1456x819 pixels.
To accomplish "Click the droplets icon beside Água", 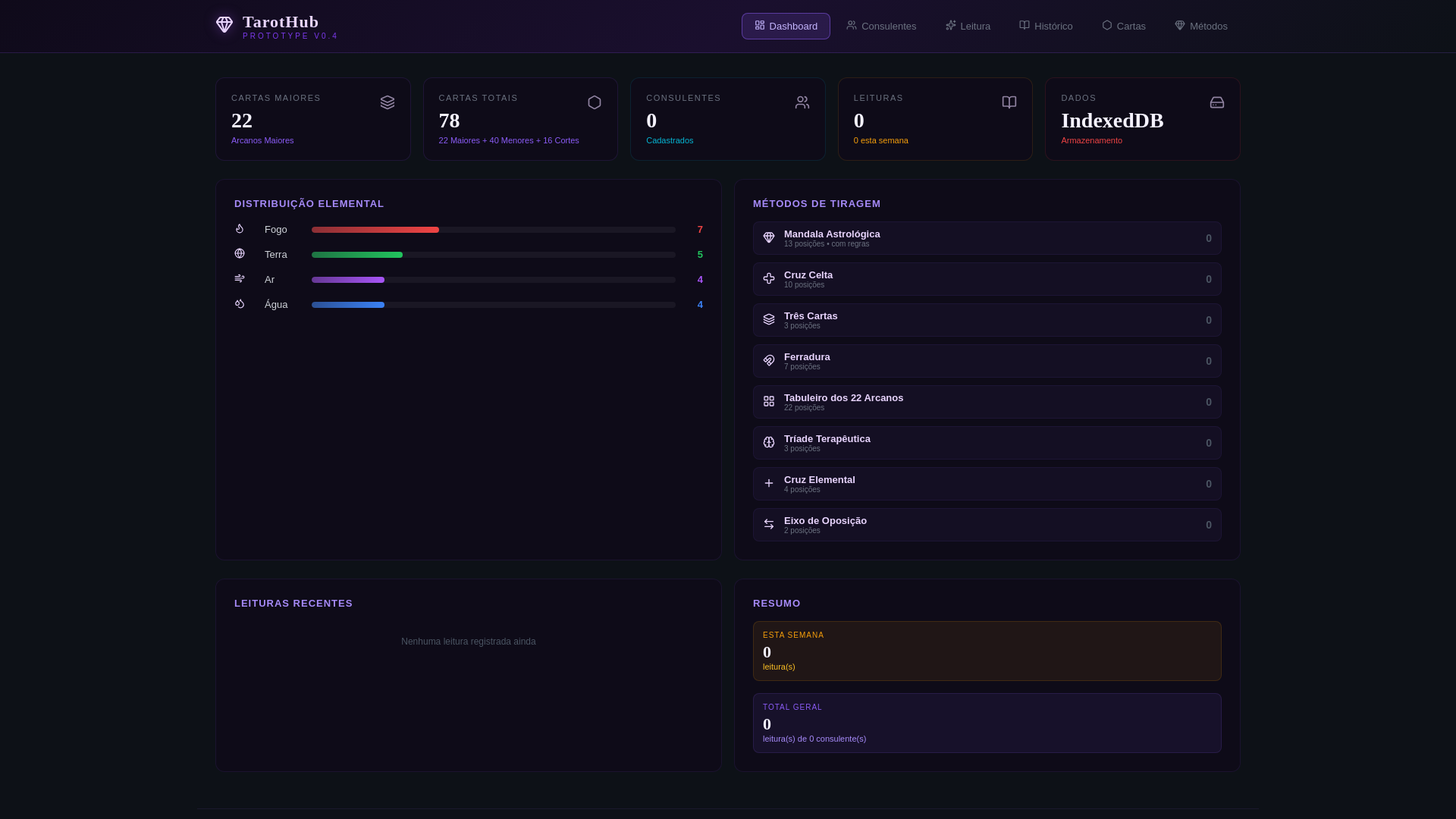I will (240, 304).
